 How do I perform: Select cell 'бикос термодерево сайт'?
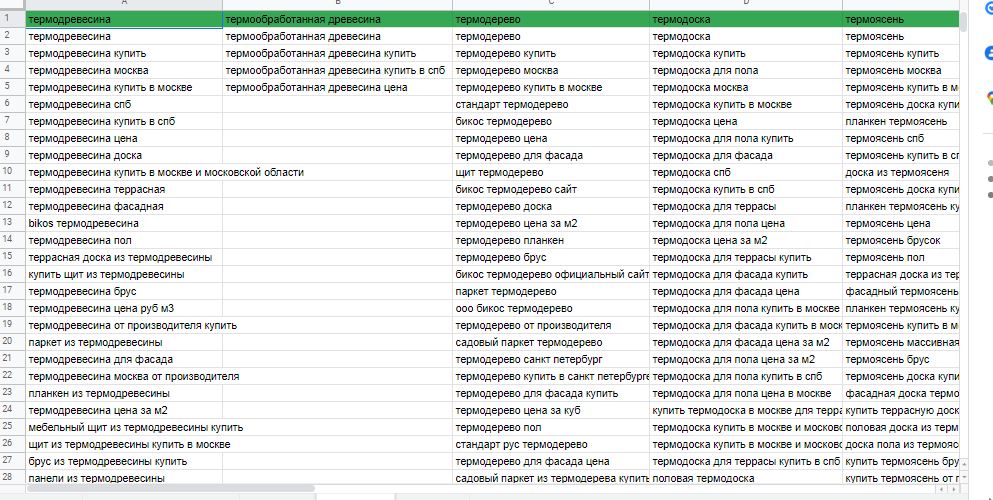[551, 189]
